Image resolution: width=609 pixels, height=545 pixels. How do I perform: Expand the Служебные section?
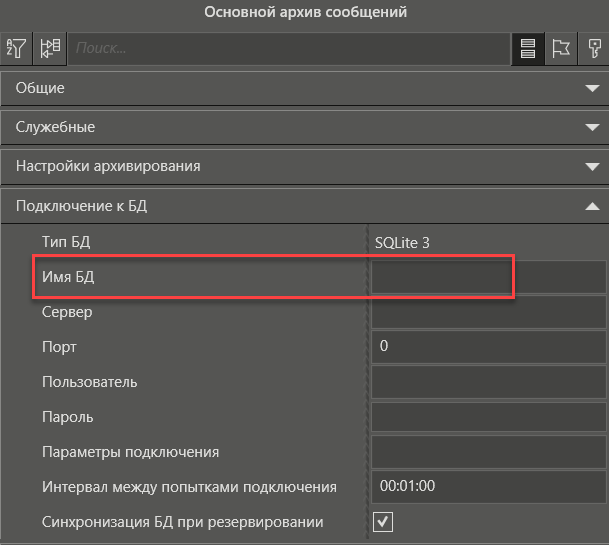tap(304, 127)
